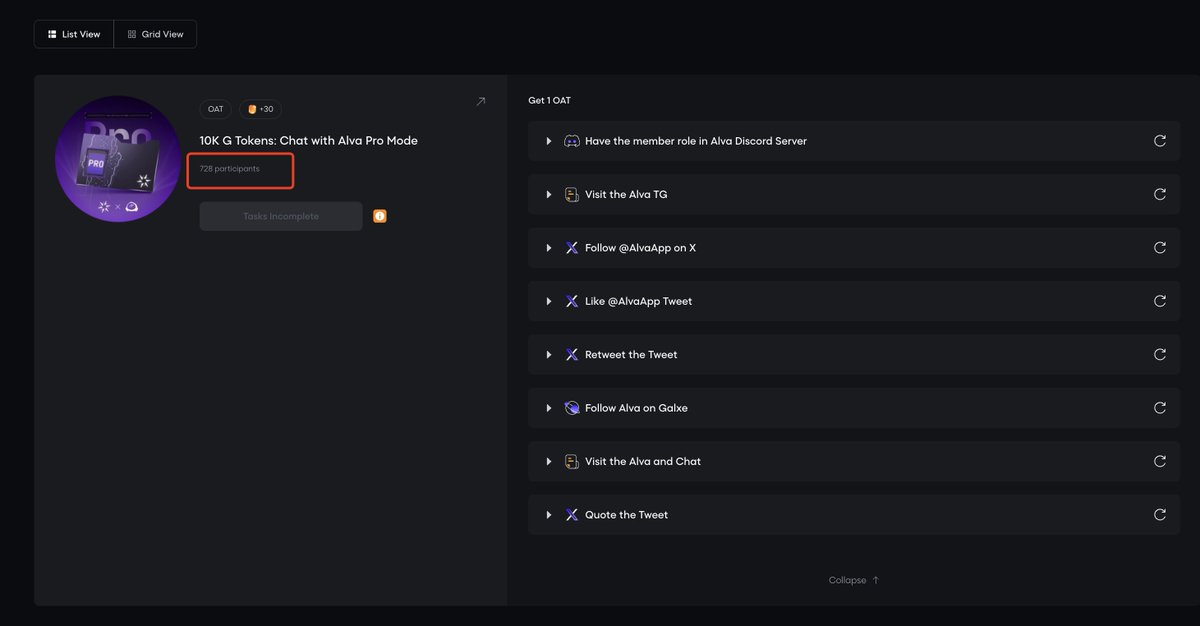
Task: Click the 'Visit the Alva TG' text
Action: click(626, 194)
